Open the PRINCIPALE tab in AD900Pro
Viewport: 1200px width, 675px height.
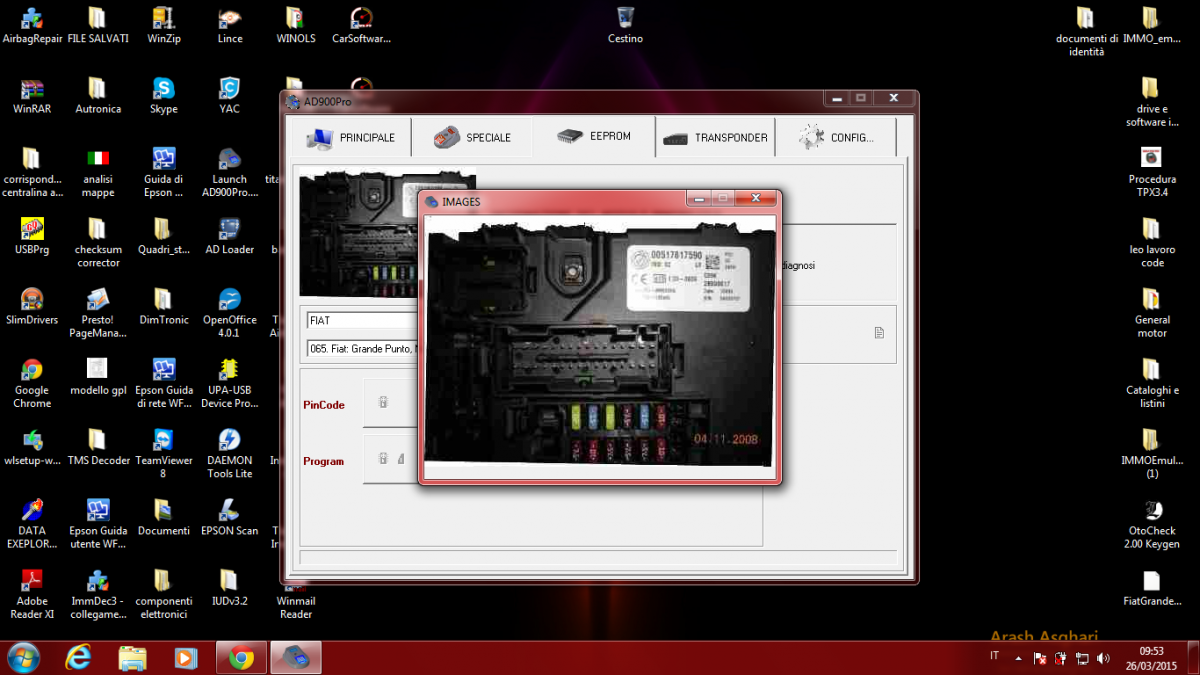point(349,137)
